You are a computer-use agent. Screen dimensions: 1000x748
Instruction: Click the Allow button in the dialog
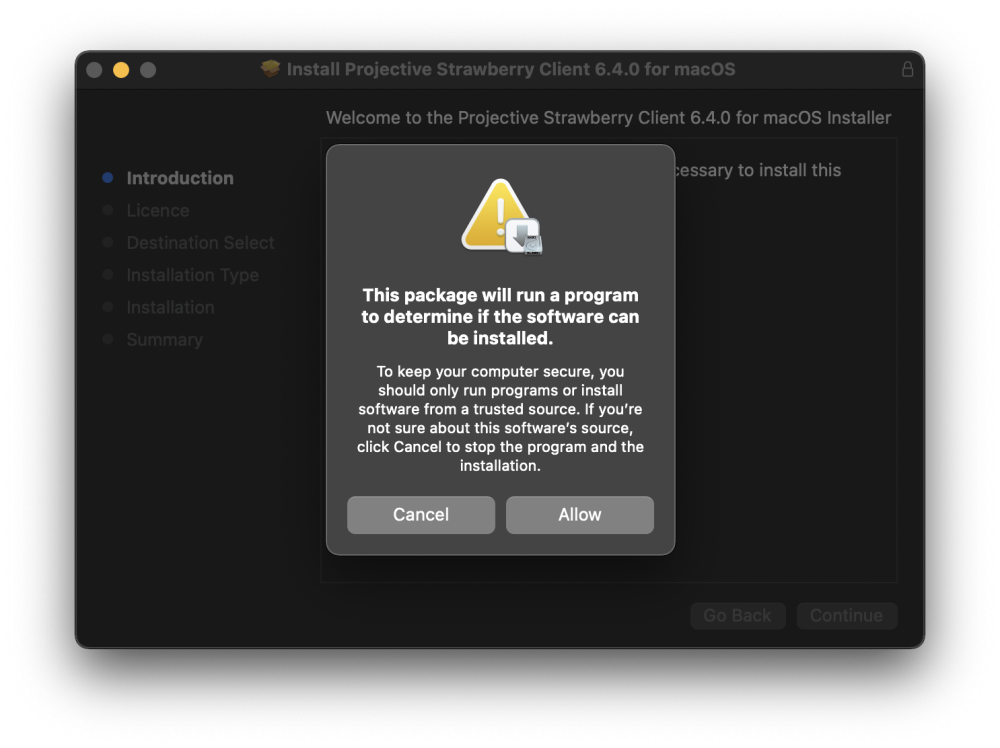tap(579, 515)
